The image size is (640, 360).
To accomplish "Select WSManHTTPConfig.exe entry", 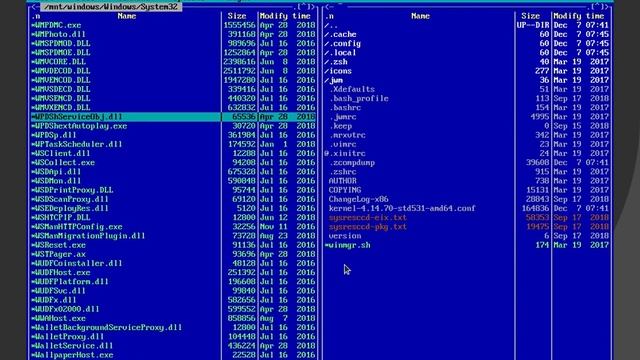I will tap(173, 227).
